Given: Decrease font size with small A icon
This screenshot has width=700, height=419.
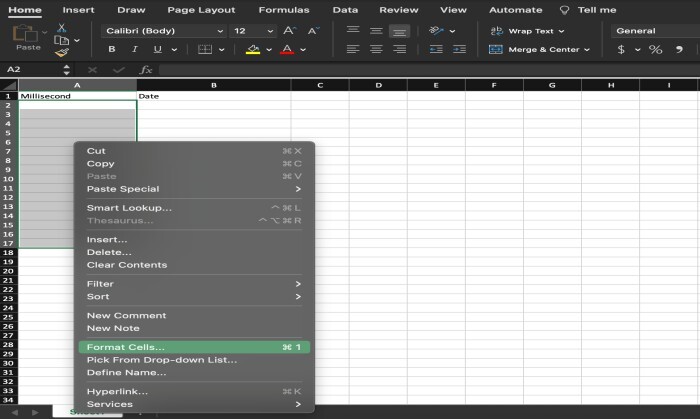Looking at the screenshot, I should click(x=313, y=31).
